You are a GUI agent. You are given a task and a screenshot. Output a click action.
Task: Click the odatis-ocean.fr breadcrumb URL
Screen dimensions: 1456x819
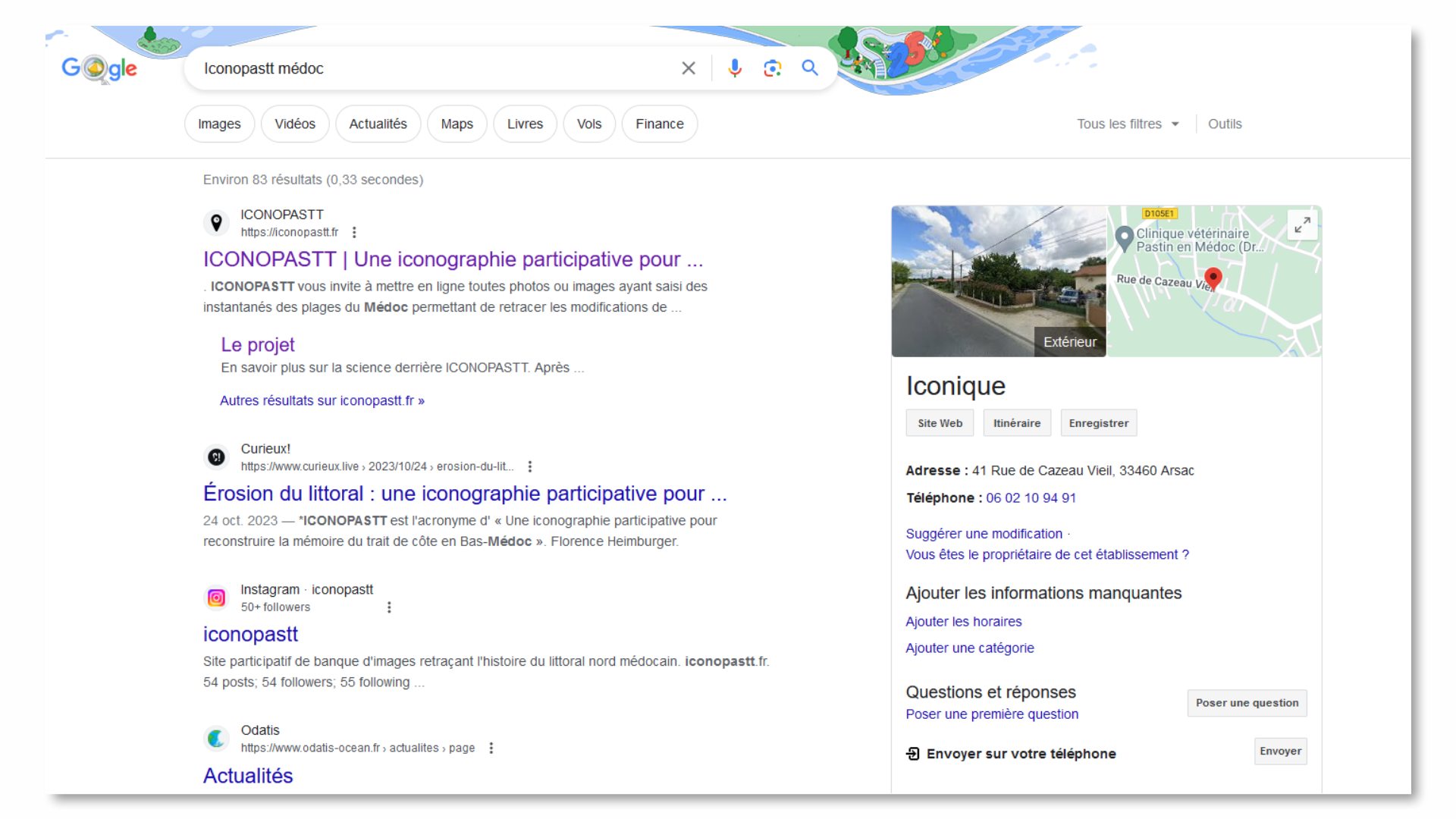(358, 748)
